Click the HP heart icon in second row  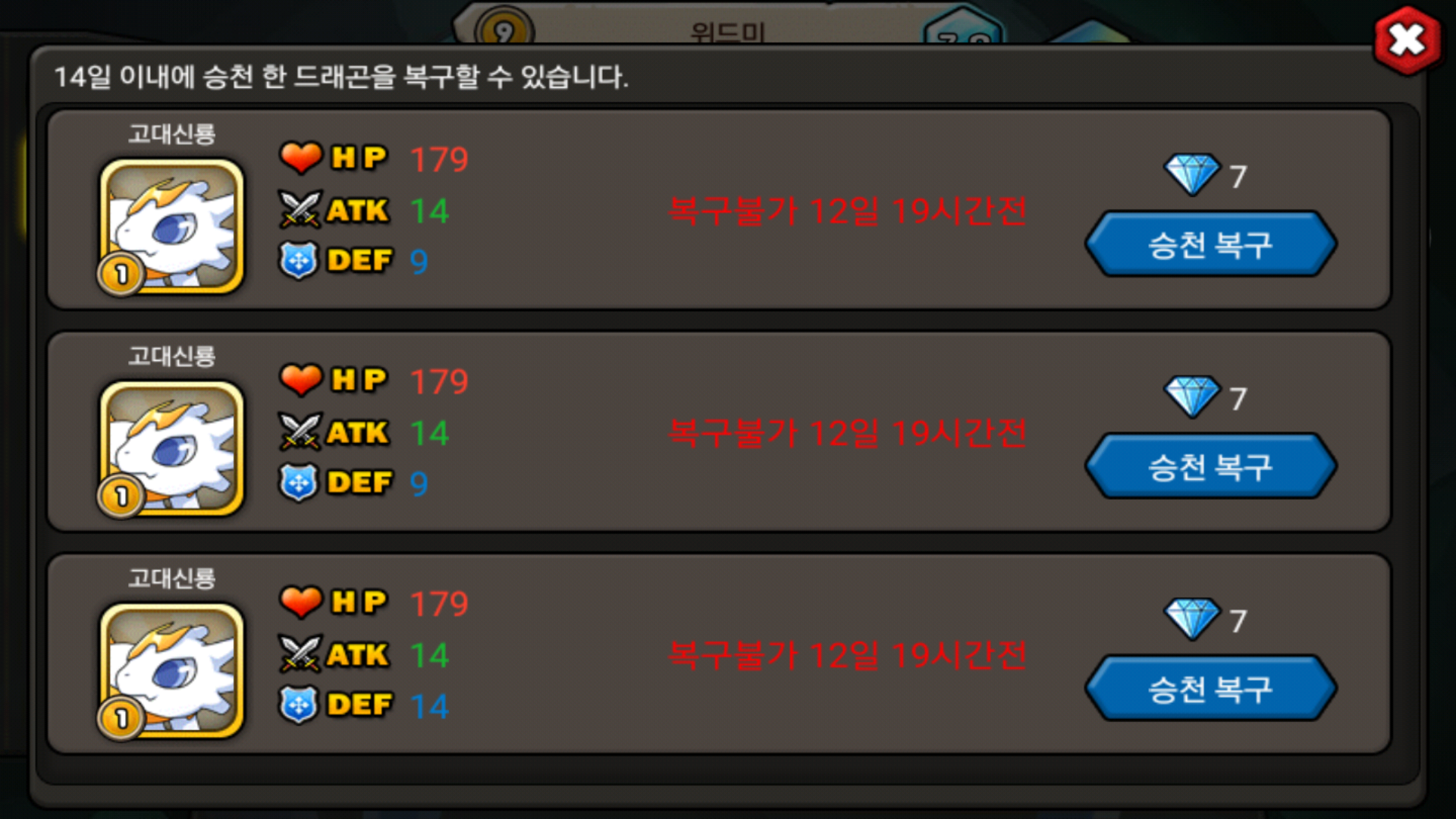pos(301,380)
